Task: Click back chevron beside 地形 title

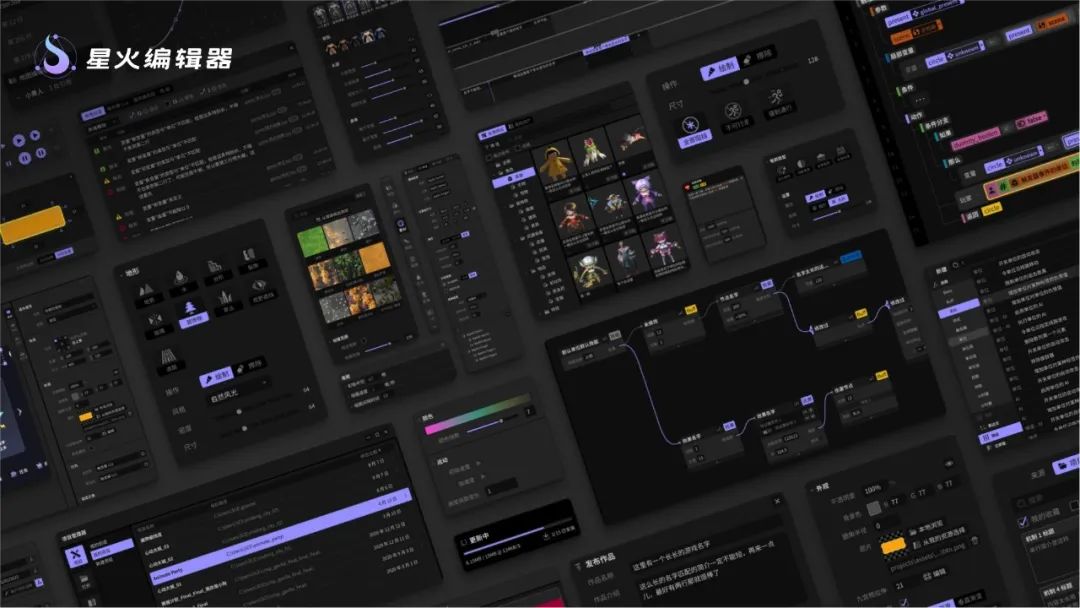Action: tap(123, 274)
